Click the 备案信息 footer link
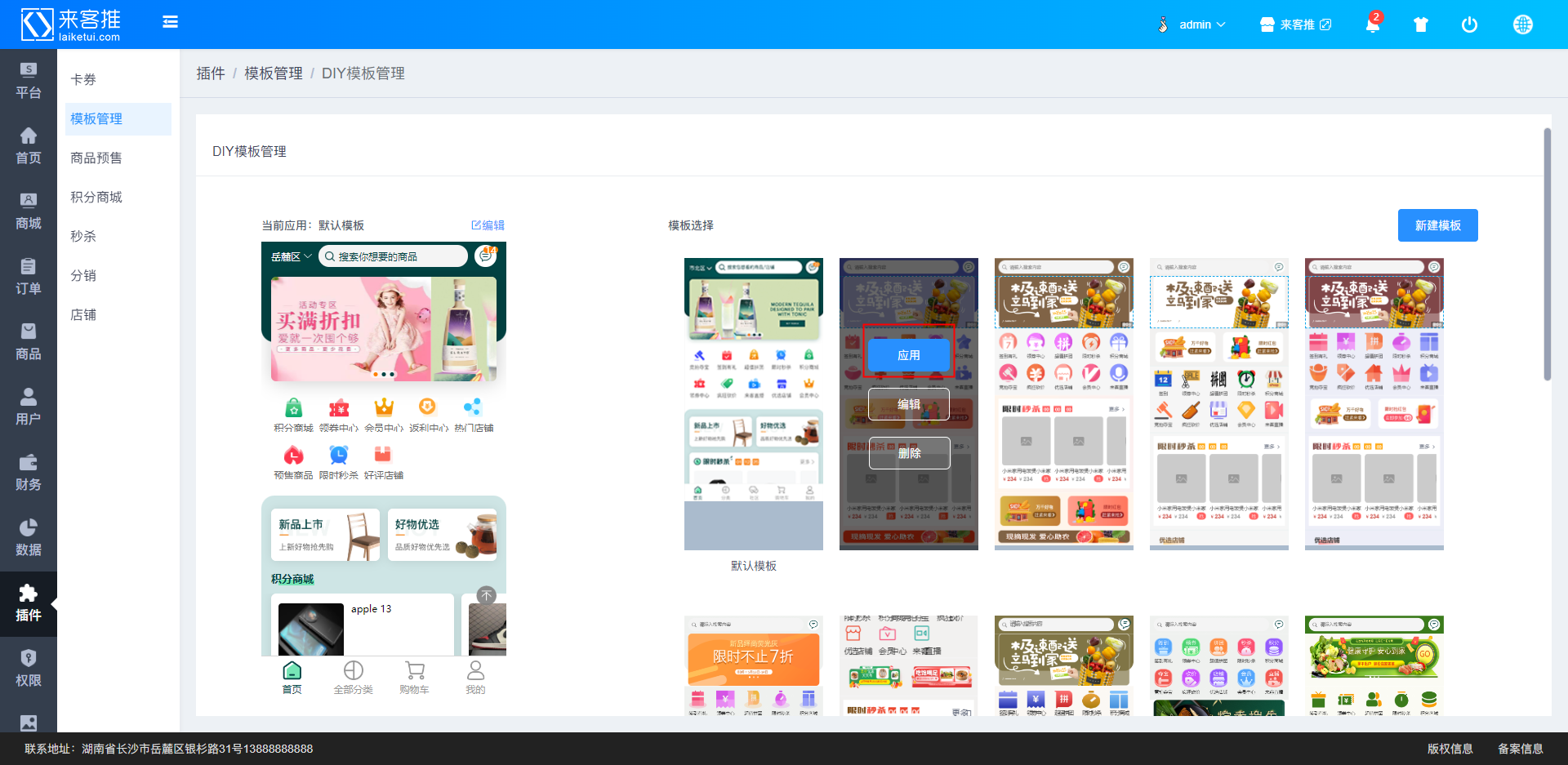Image resolution: width=1568 pixels, height=765 pixels. tap(1520, 749)
